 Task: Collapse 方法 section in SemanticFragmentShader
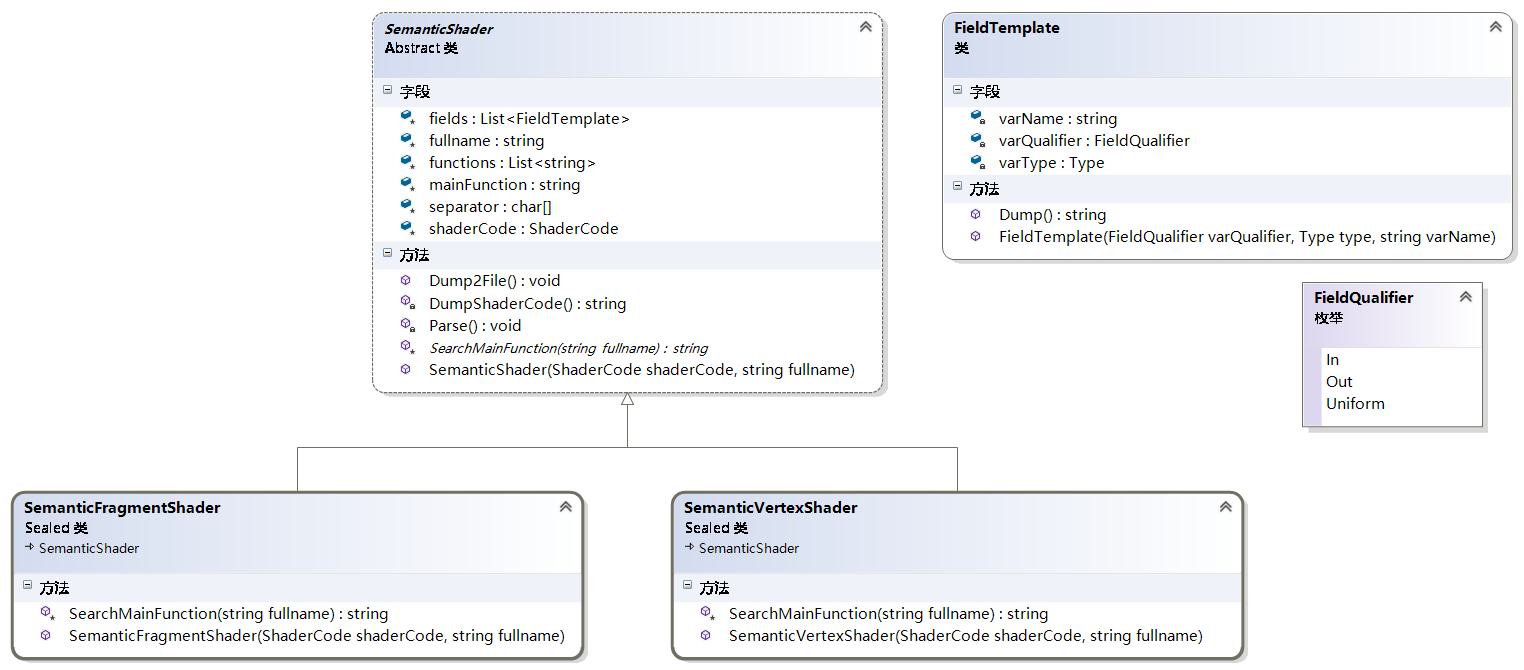(27, 586)
